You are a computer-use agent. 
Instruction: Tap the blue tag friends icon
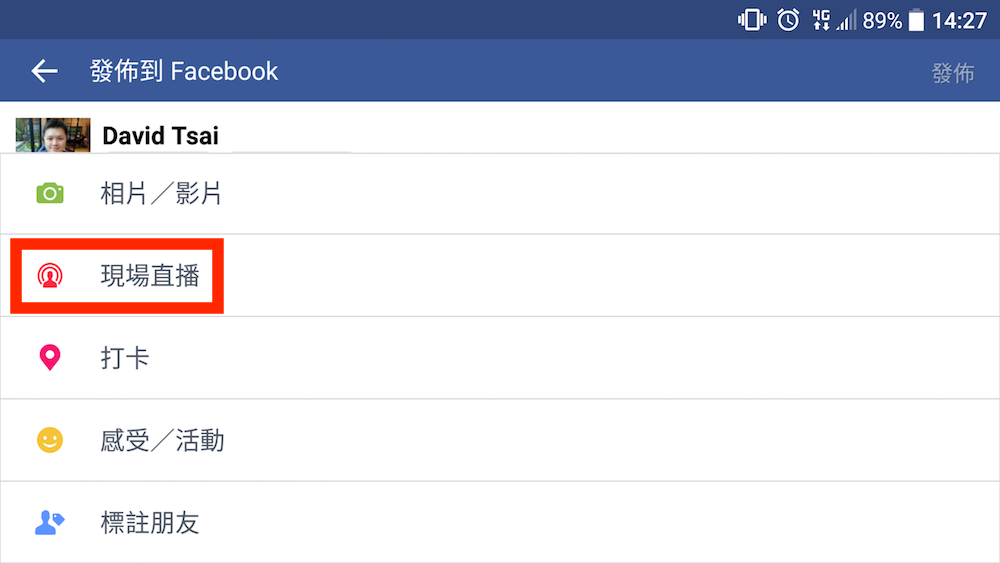pos(50,522)
